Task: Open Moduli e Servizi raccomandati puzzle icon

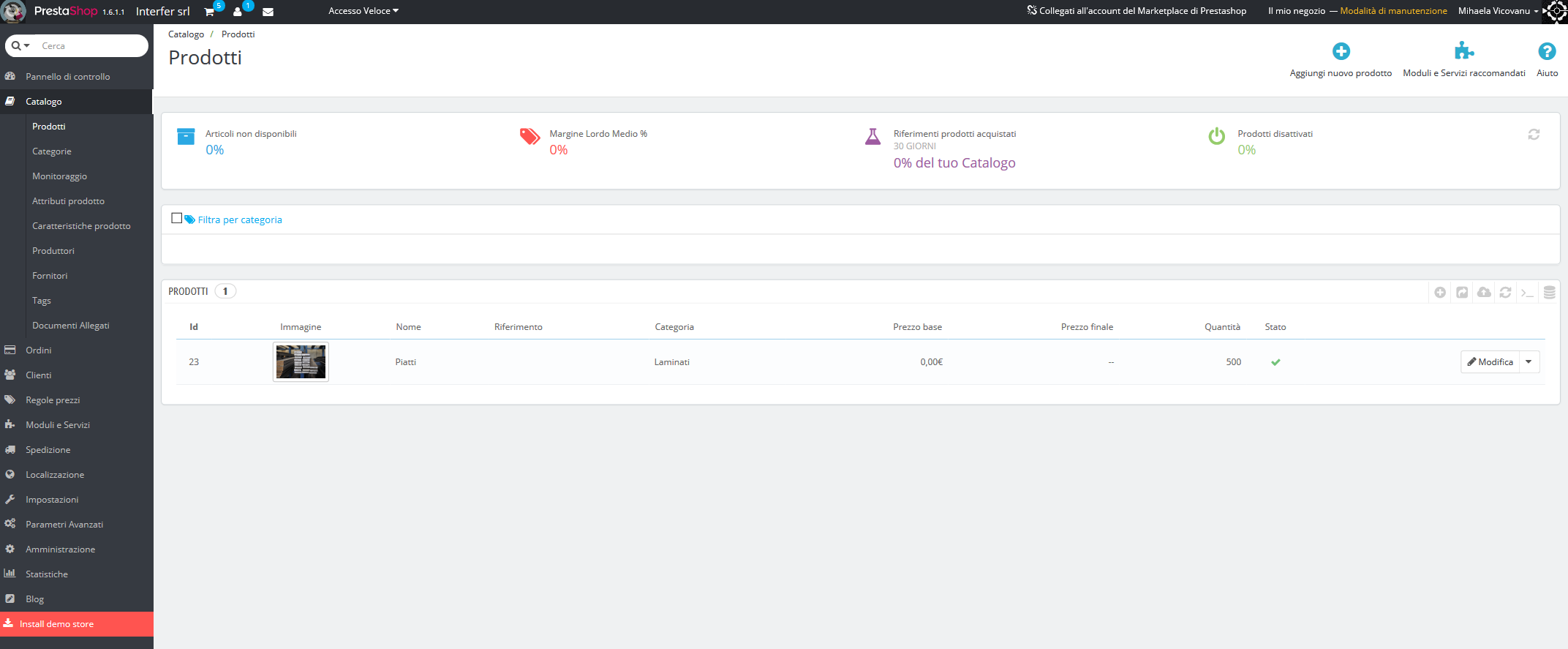Action: 1463,50
